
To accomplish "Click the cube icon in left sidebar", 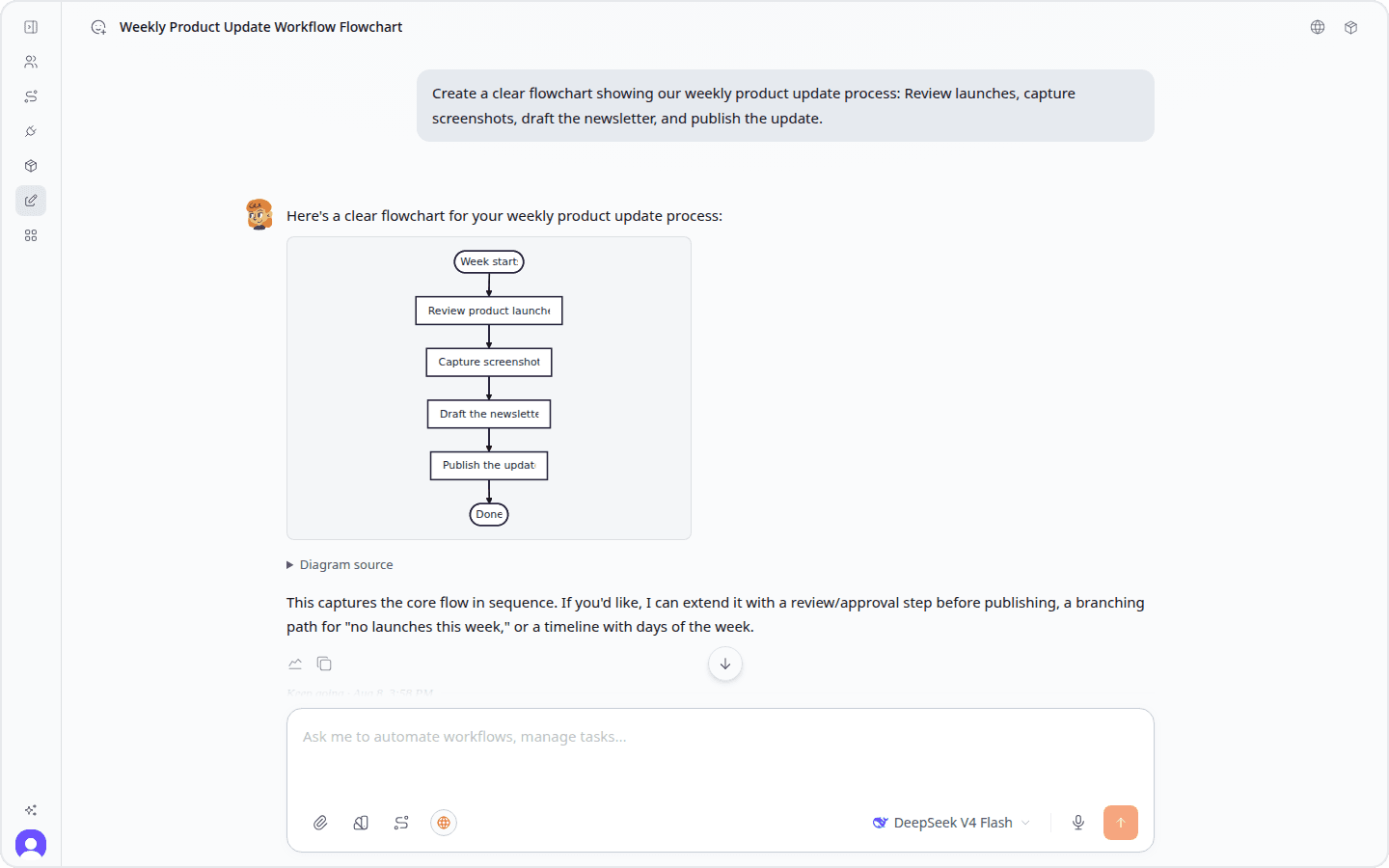I will (x=31, y=166).
